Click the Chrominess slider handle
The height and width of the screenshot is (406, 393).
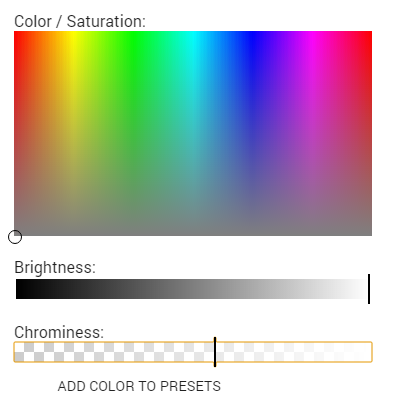[215, 352]
